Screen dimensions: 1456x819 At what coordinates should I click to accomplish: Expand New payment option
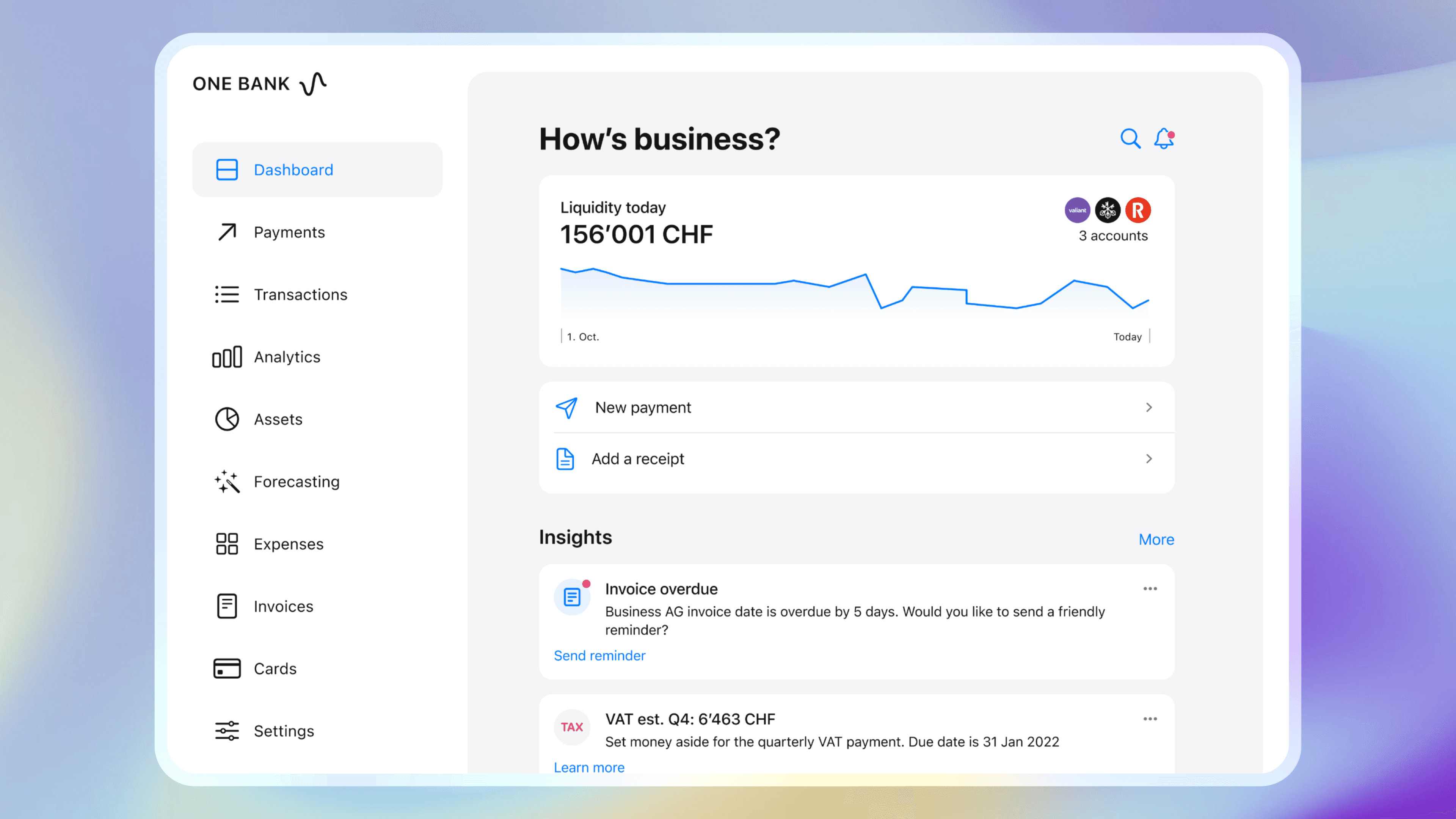[1149, 407]
